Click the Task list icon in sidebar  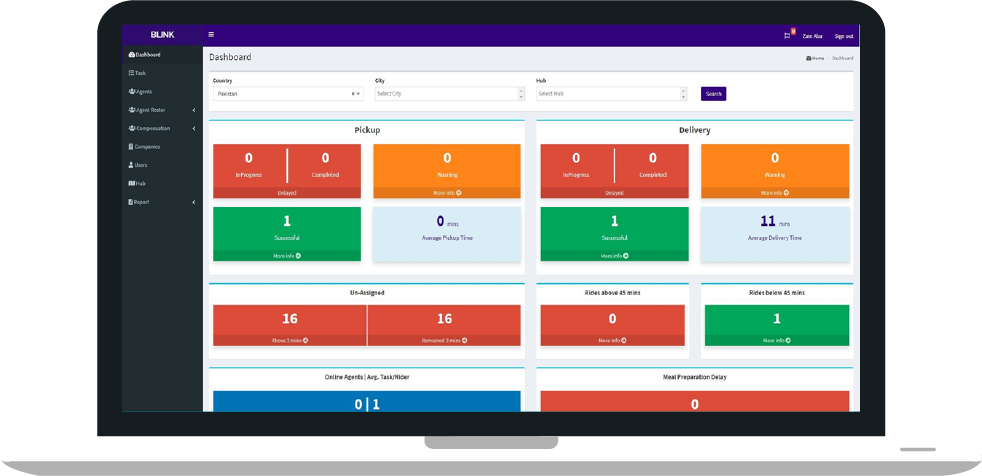click(x=131, y=73)
